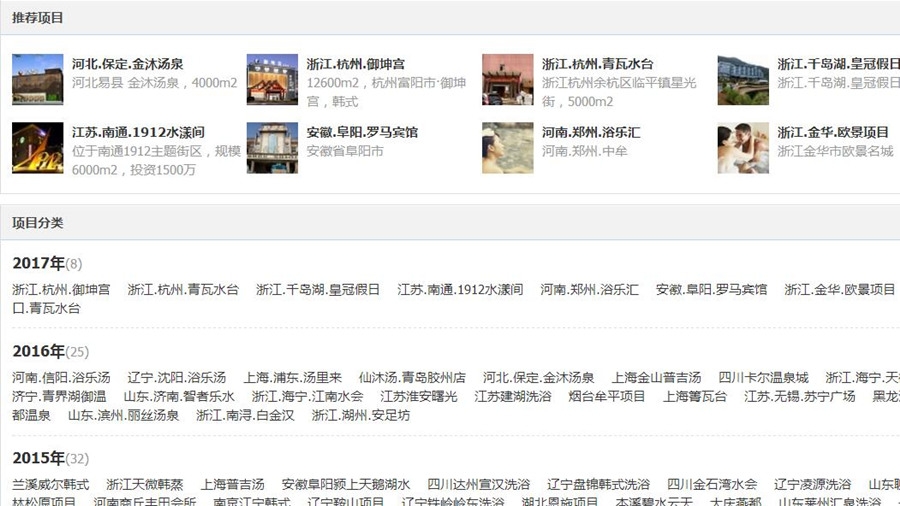This screenshot has height=506, width=900.
Task: Click the 2017年 category heading
Action: click(38, 263)
